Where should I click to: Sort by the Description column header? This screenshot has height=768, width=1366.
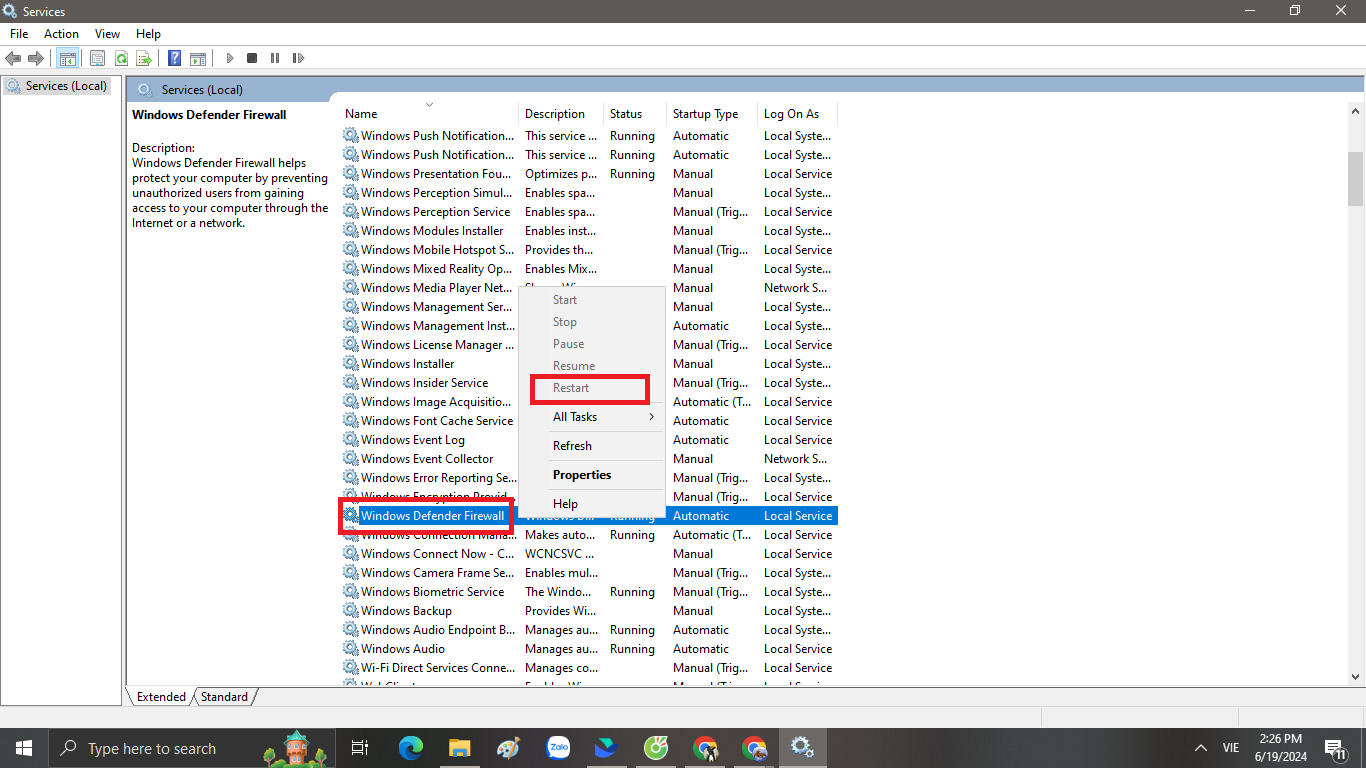(x=561, y=114)
